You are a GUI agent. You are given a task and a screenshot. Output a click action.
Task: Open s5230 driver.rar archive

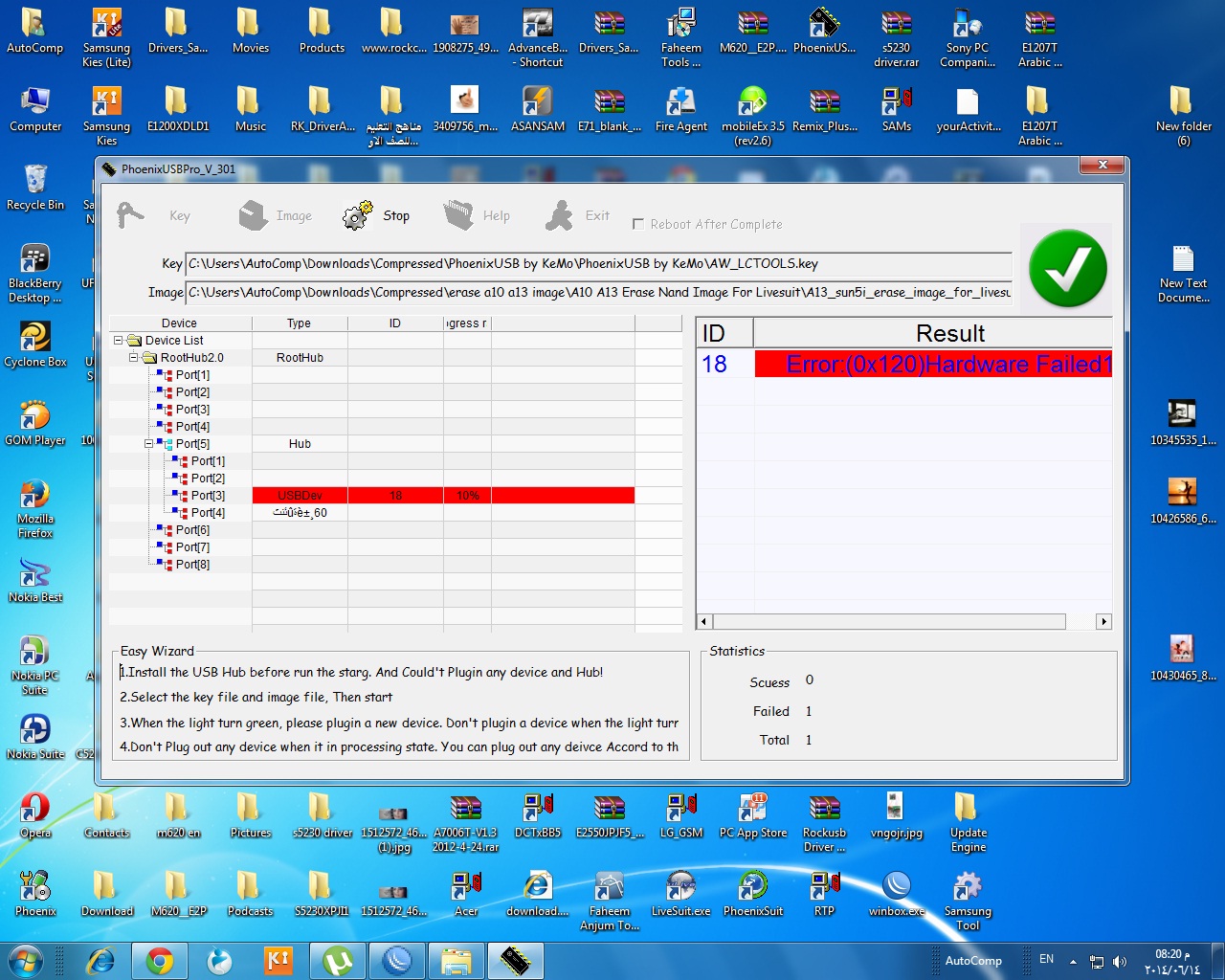click(x=896, y=37)
